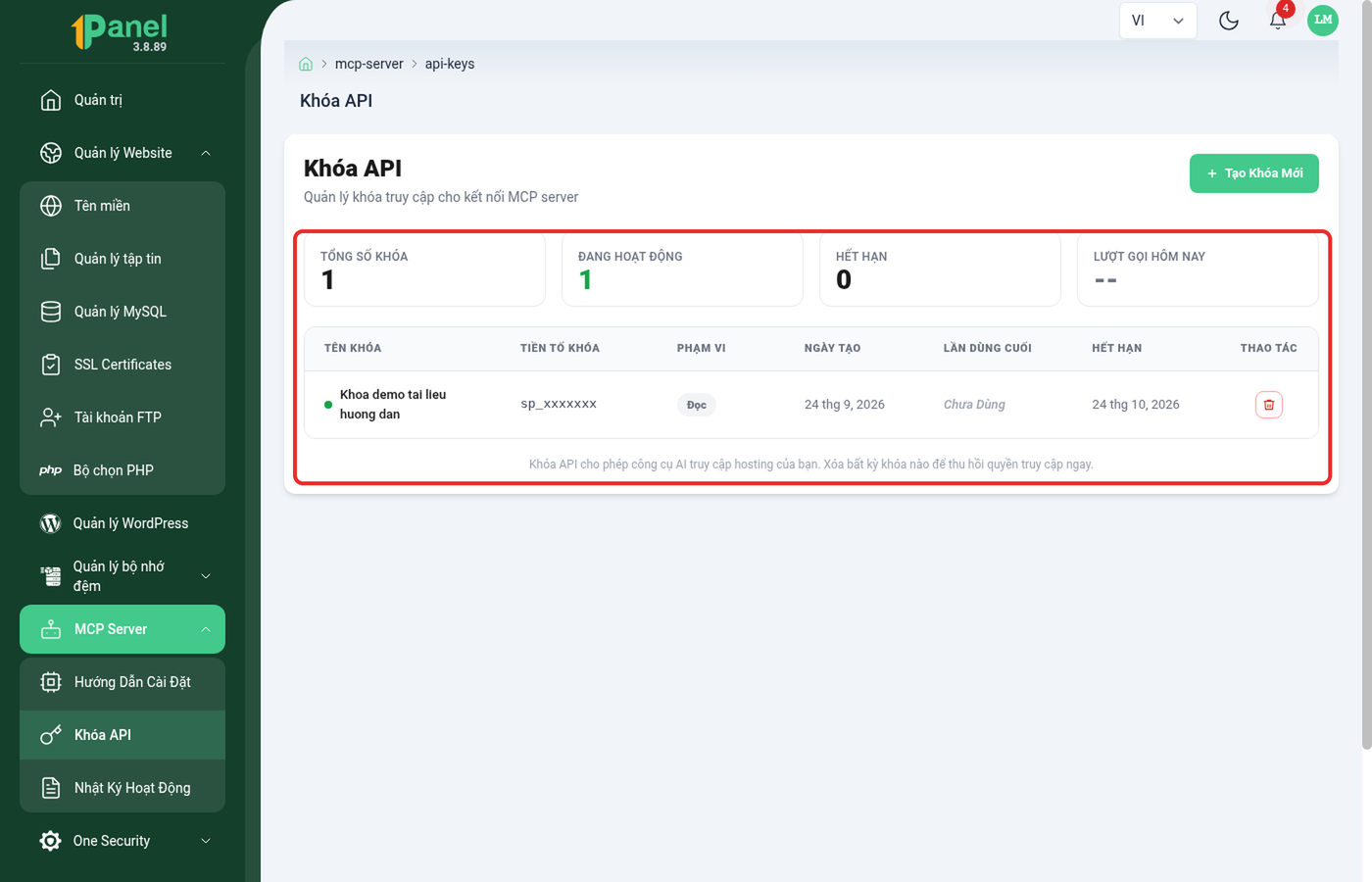Click the LƯỢT GỌI HÔM NAY stat card

click(x=1198, y=270)
